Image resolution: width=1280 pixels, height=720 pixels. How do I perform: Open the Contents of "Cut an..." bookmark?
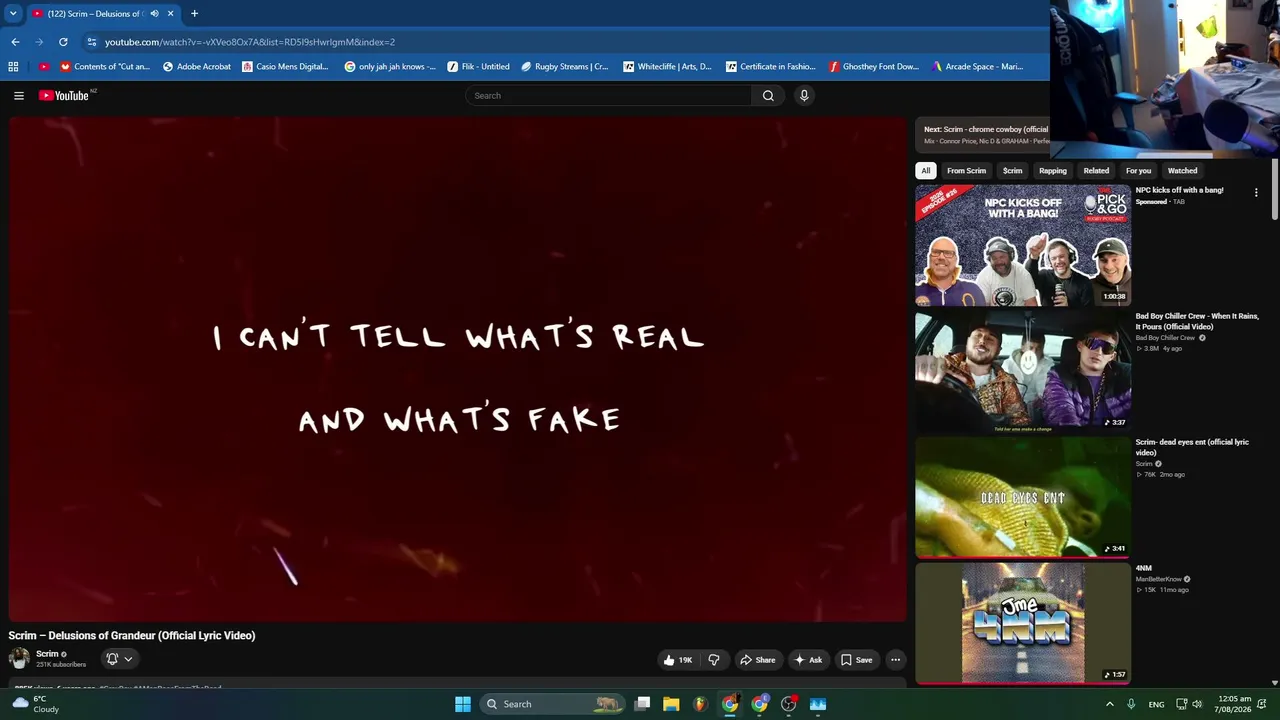pyautogui.click(x=106, y=67)
